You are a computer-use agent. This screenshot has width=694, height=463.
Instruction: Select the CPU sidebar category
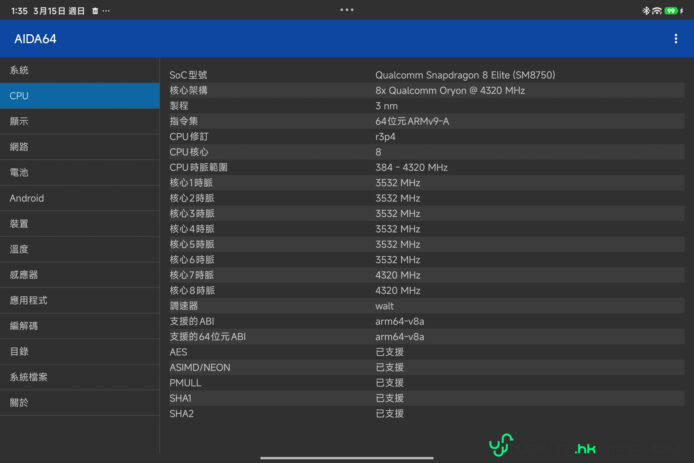(19, 96)
